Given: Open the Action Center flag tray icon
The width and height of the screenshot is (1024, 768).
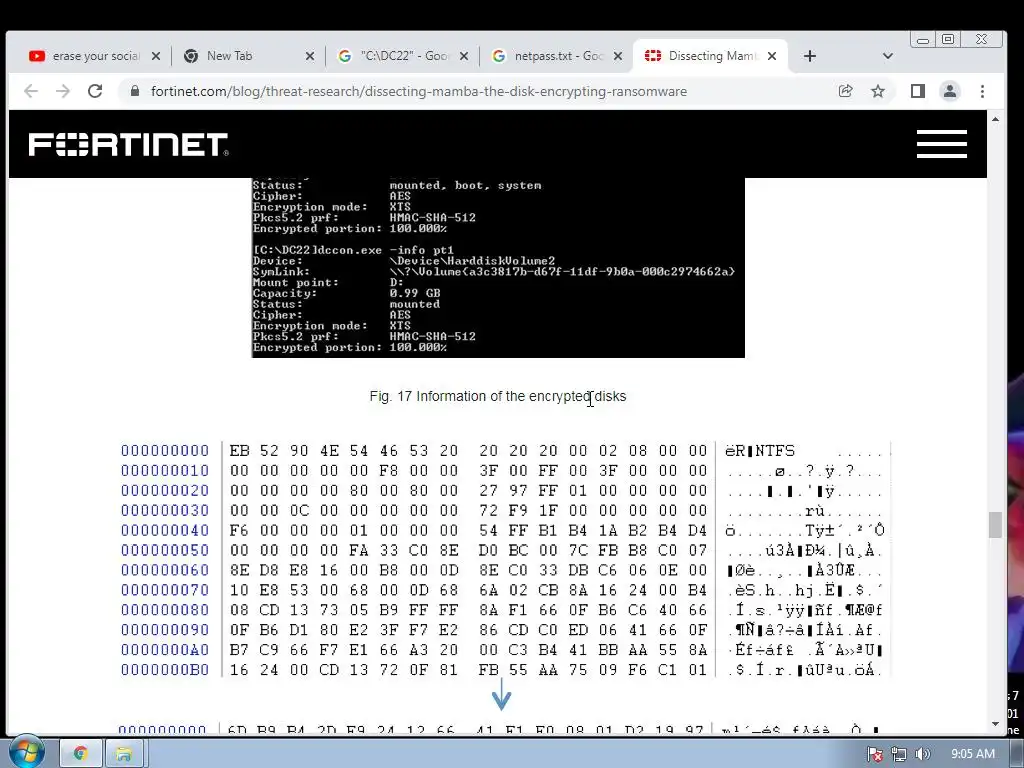Looking at the screenshot, I should point(875,754).
